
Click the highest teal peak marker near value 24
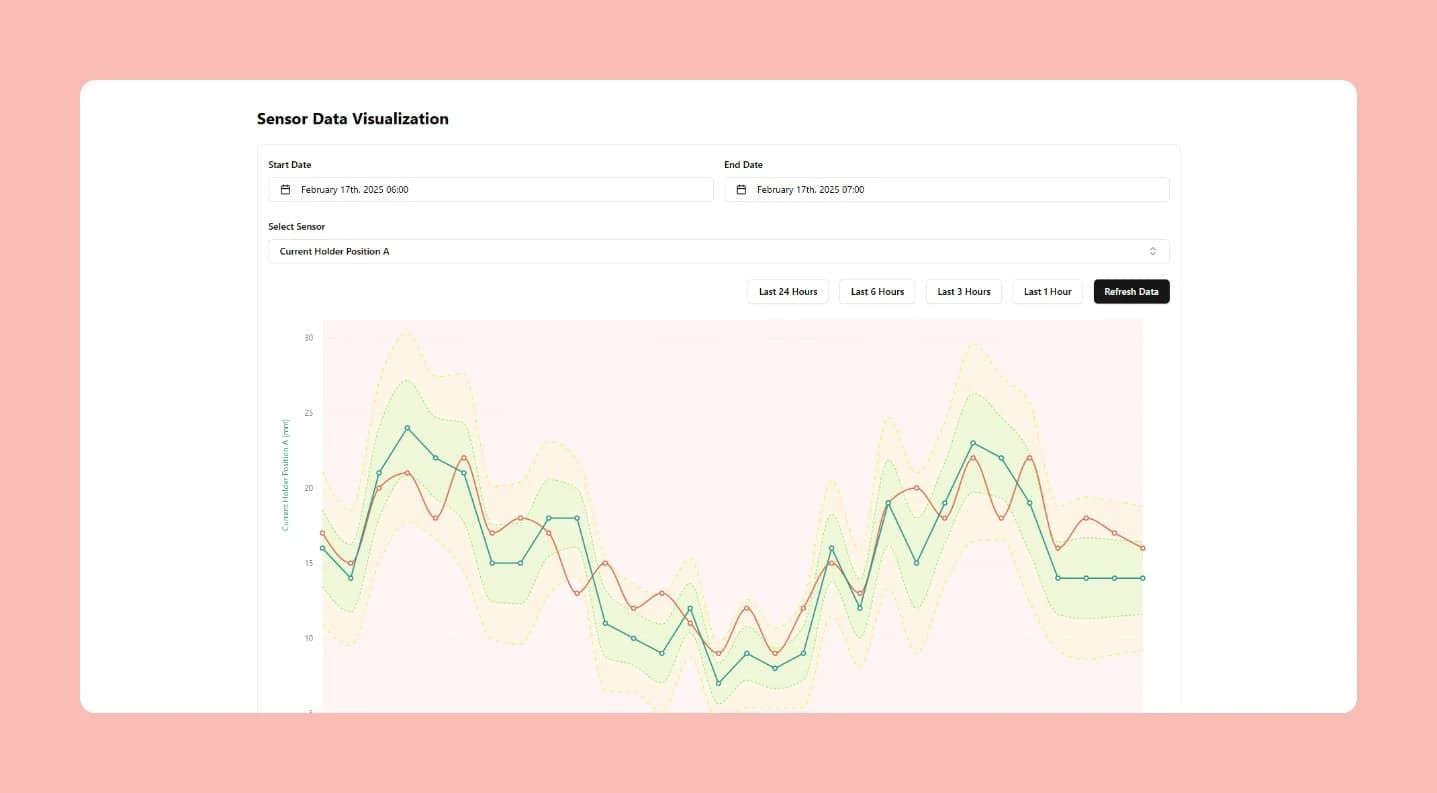click(x=408, y=427)
